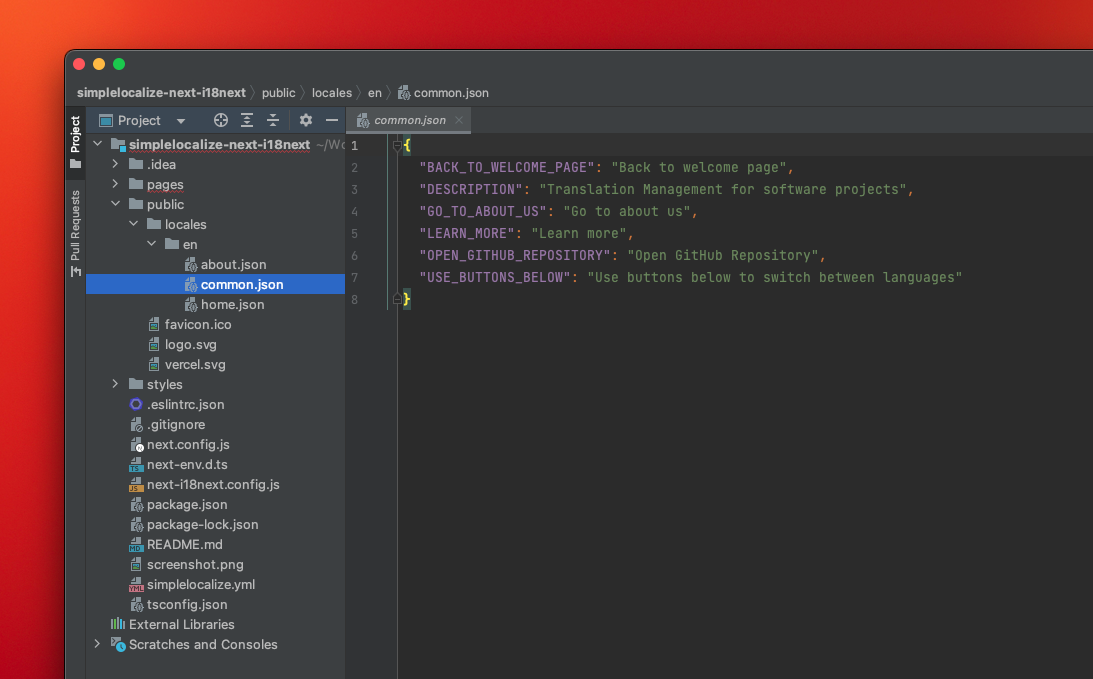Open .eslintrc.json file
The height and width of the screenshot is (679, 1093).
click(x=185, y=404)
